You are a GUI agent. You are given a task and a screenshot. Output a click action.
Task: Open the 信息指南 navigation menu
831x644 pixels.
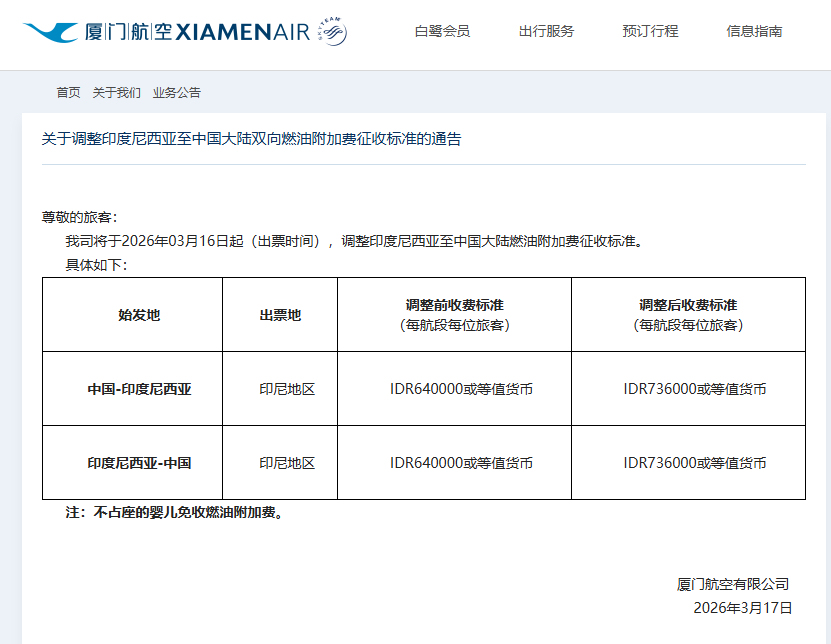[x=754, y=31]
